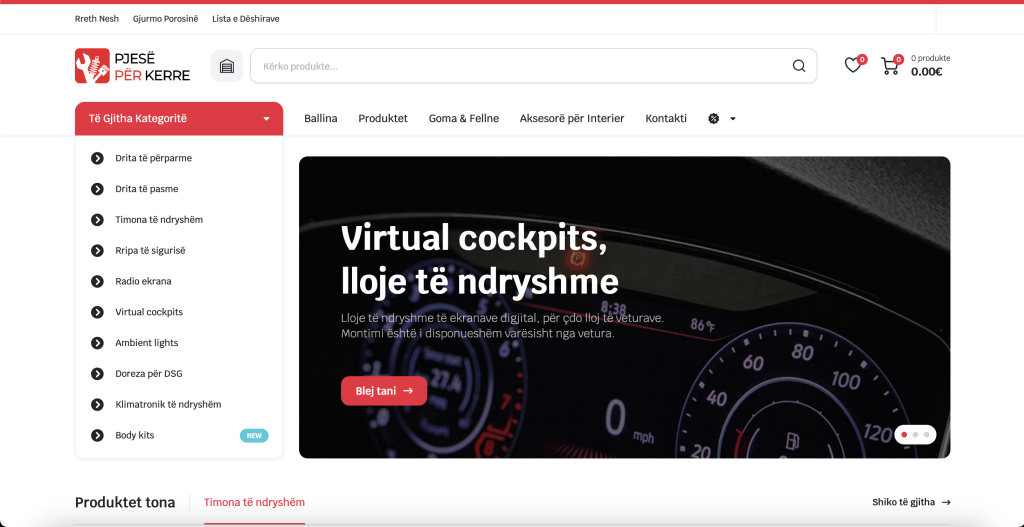Click the 0.00€ cart total
Screen dimensions: 1024x527
coord(927,72)
